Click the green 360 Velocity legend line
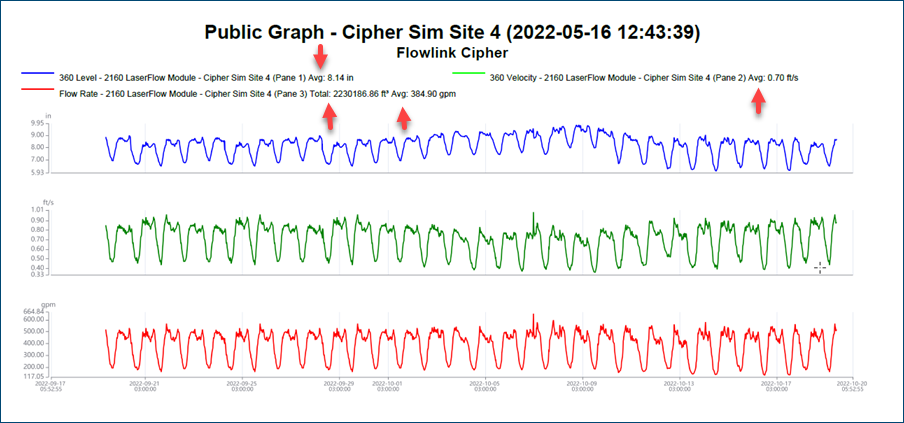Viewport: 904px width, 423px height. [468, 75]
